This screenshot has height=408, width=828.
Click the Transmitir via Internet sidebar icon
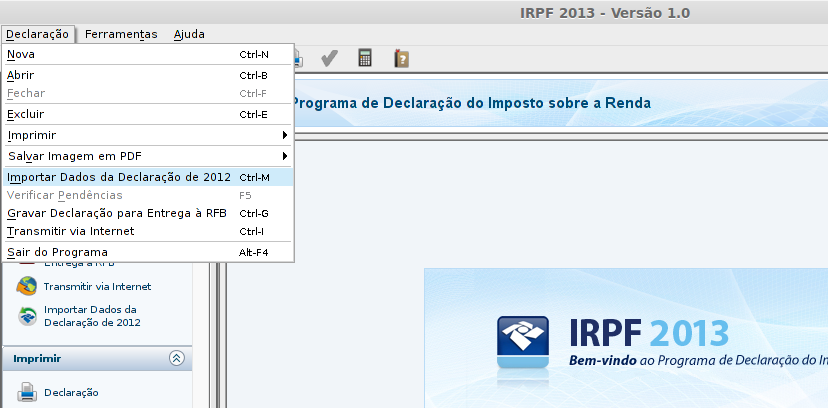(26, 287)
